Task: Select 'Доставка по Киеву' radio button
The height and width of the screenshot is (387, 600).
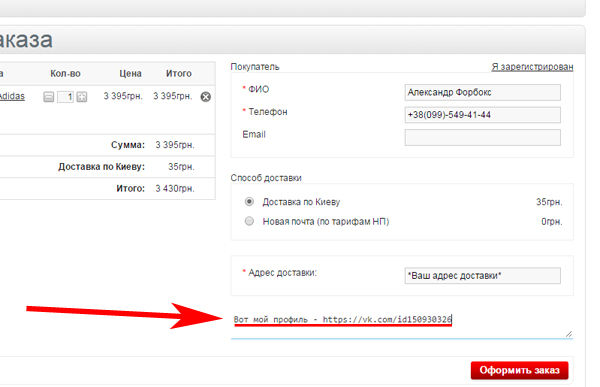Action: pyautogui.click(x=249, y=201)
